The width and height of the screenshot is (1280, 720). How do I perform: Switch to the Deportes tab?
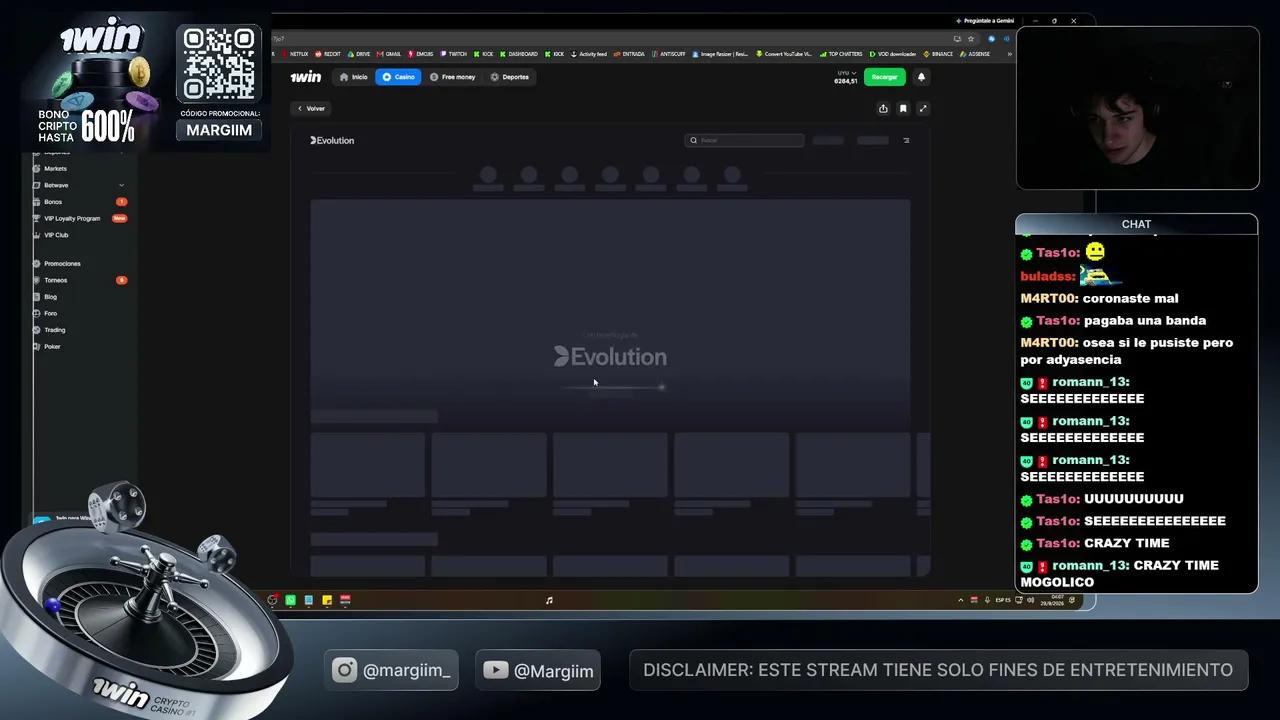(509, 77)
